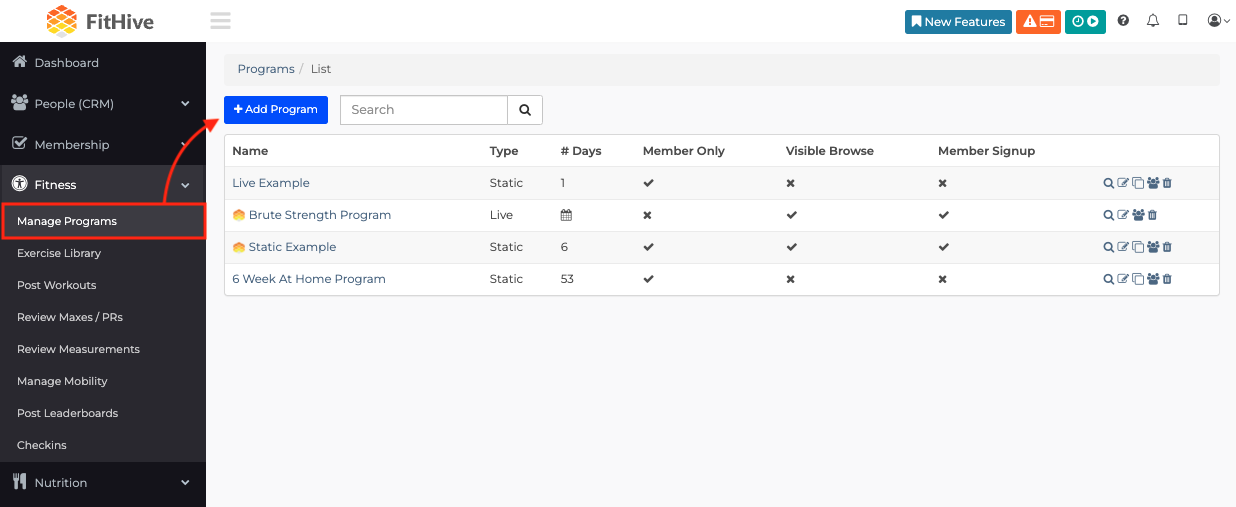The image size is (1236, 507).
Task: Expand the Membership section
Action: coord(102,144)
